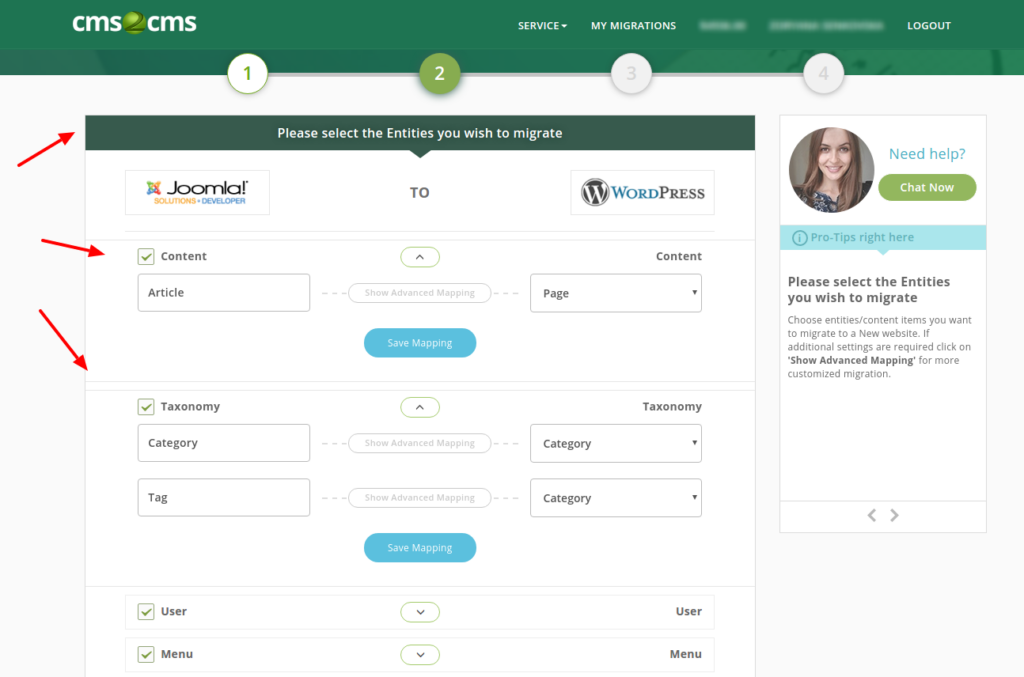Viewport: 1024px width, 677px height.
Task: Show previous pro-tip arrow
Action: tap(872, 515)
